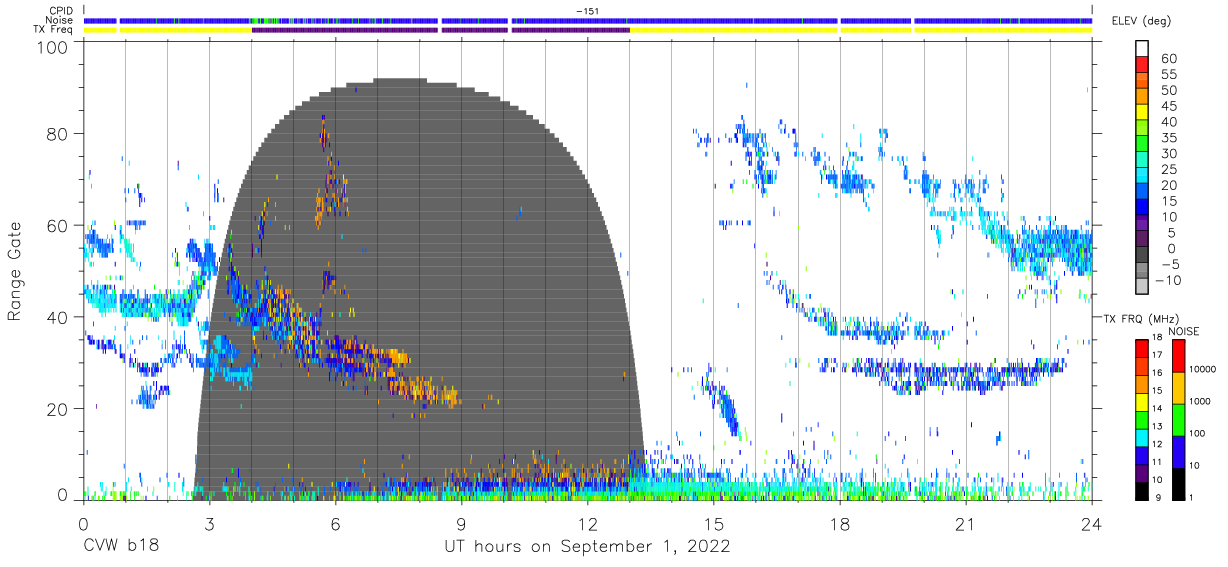Click the '1000' label on NOISE scale
The image size is (1228, 567).
(1201, 402)
